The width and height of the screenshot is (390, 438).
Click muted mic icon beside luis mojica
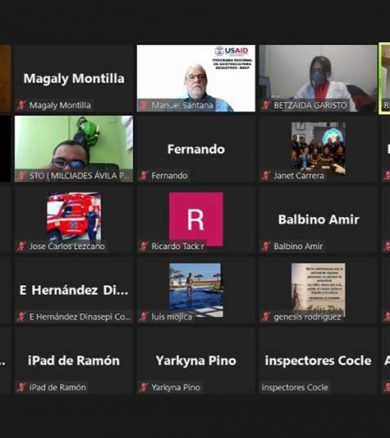point(144,316)
